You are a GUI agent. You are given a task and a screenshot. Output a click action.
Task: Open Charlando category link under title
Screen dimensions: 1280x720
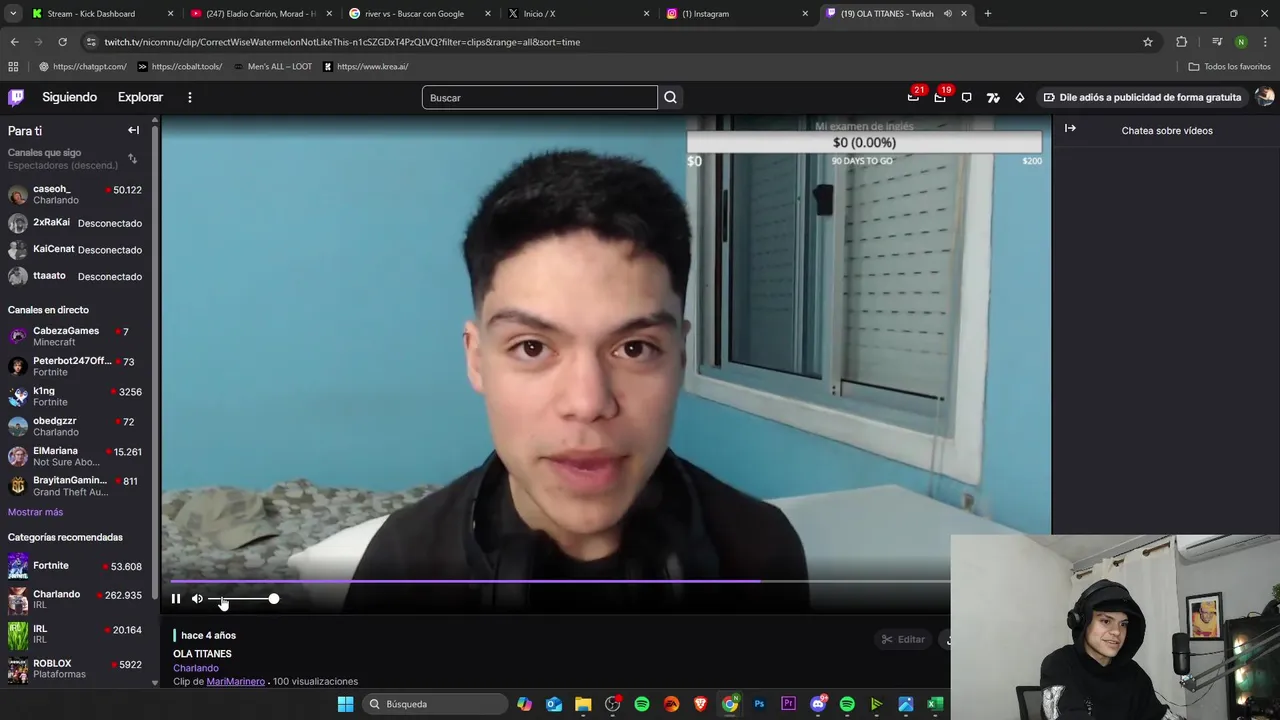tap(195, 668)
